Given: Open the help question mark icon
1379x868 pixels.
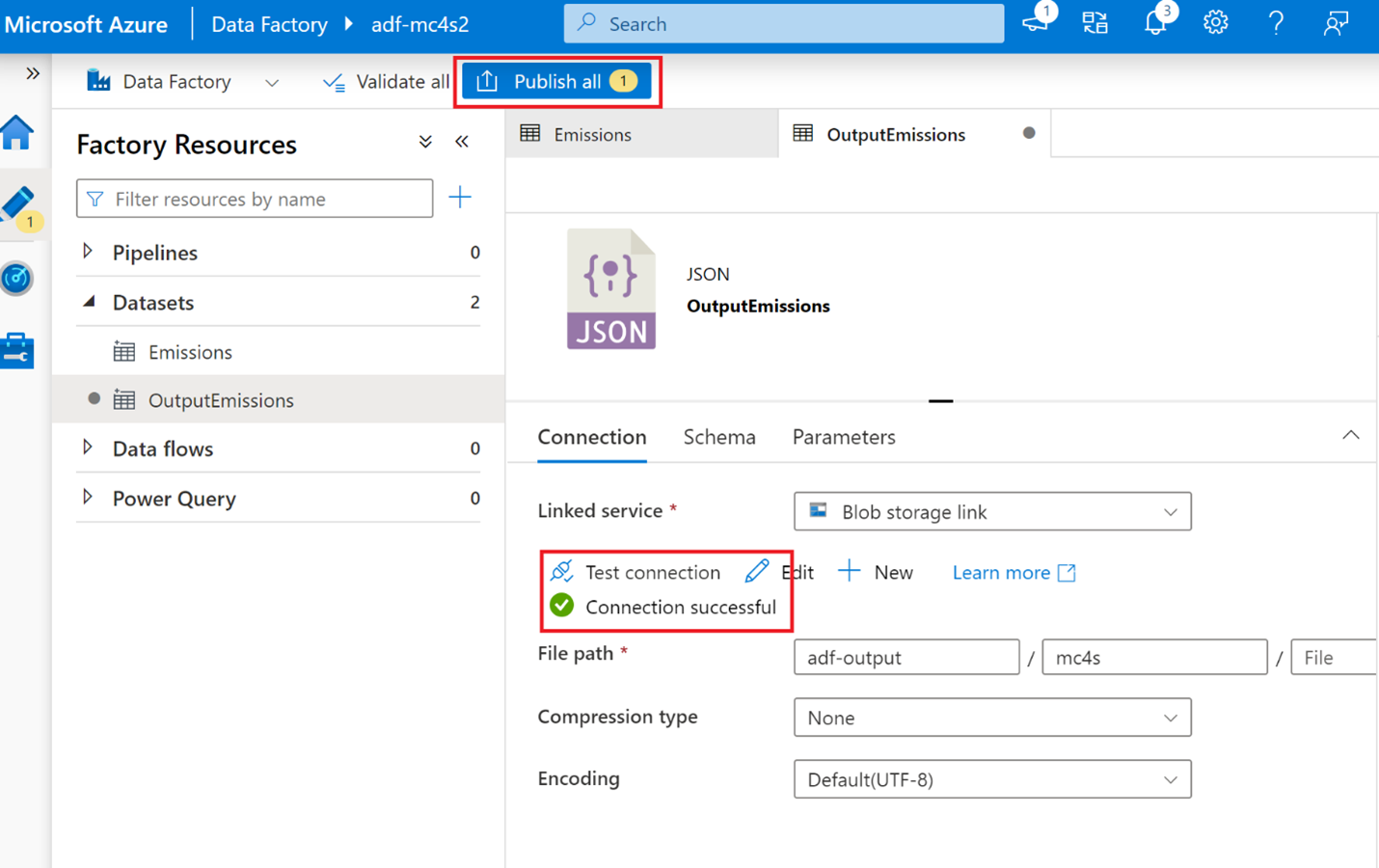Looking at the screenshot, I should click(1276, 22).
